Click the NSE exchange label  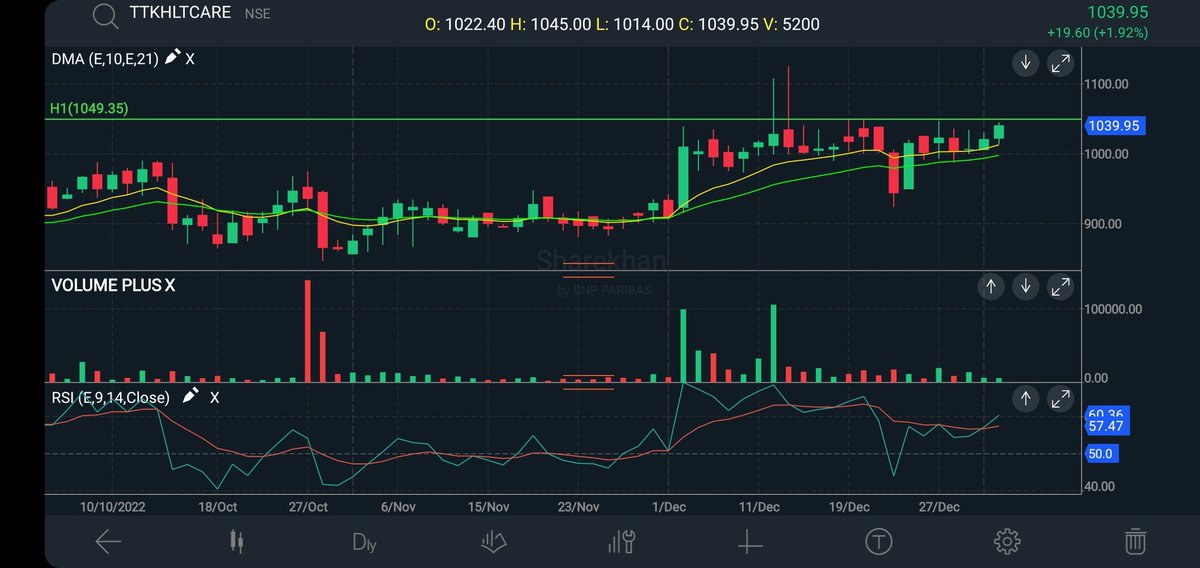point(257,14)
